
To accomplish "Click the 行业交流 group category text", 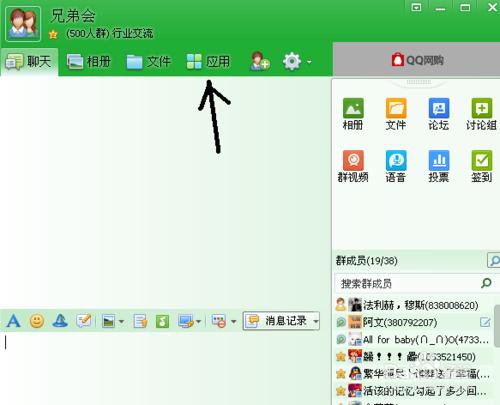I will tap(133, 33).
